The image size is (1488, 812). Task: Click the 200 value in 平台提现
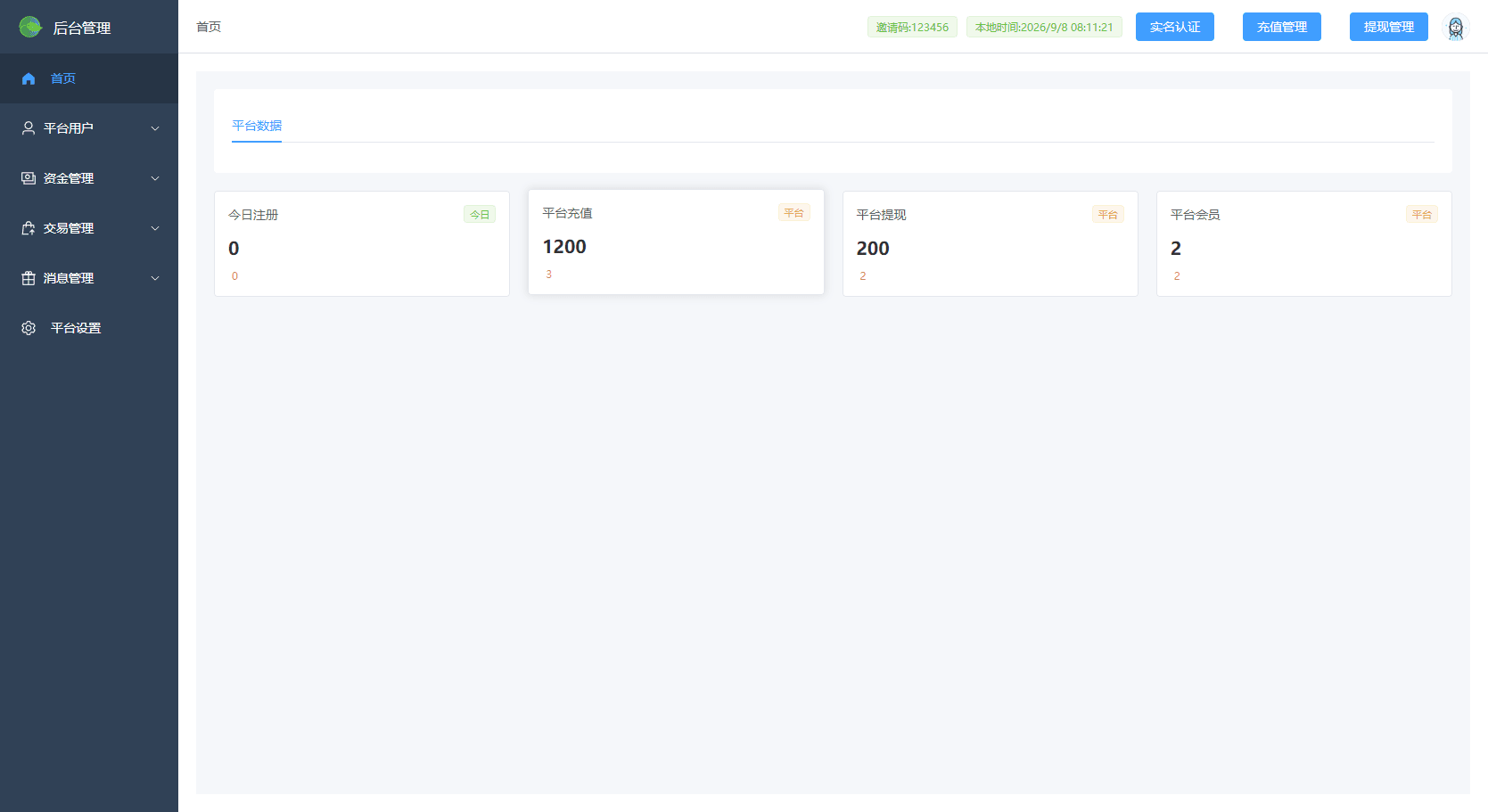(873, 249)
